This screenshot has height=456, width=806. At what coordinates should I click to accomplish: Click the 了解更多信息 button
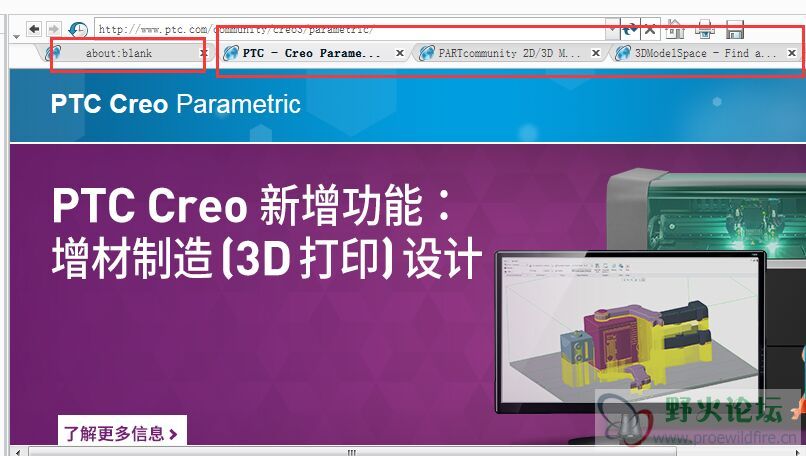(x=122, y=433)
